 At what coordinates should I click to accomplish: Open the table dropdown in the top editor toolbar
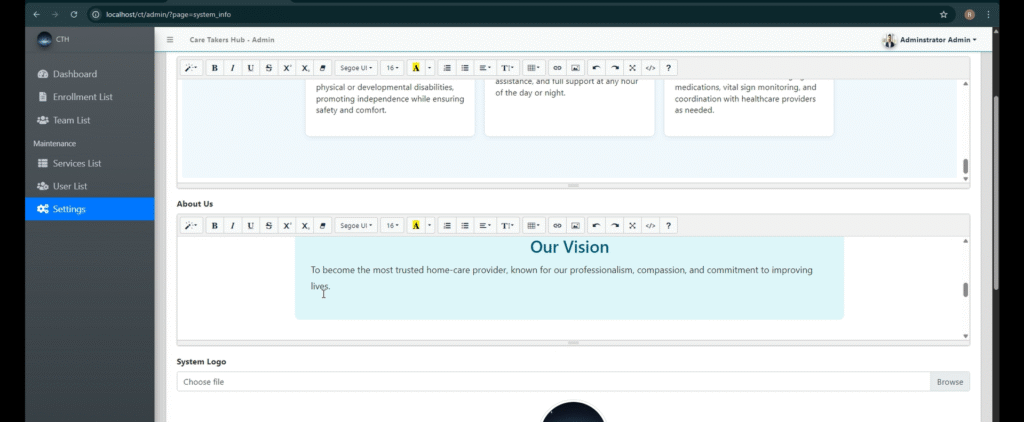pos(534,67)
